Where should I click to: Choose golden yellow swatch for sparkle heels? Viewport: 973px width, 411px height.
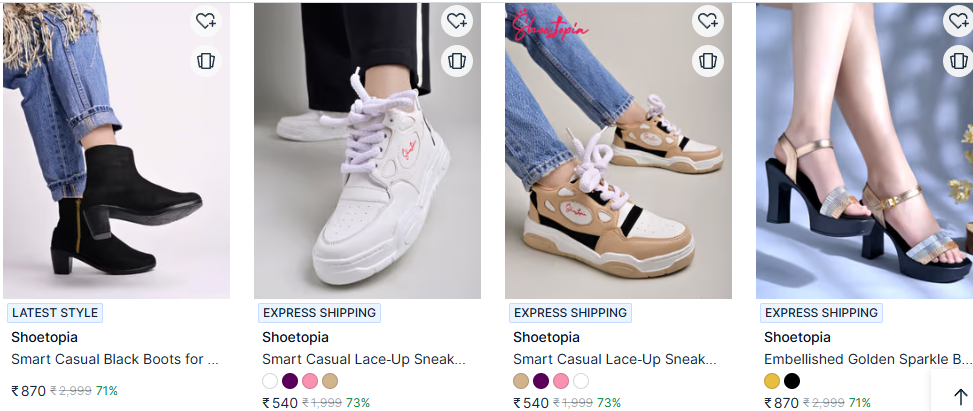772,381
